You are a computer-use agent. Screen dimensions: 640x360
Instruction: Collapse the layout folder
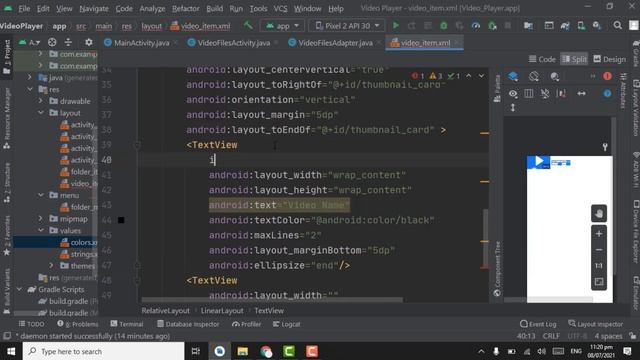click(x=40, y=113)
